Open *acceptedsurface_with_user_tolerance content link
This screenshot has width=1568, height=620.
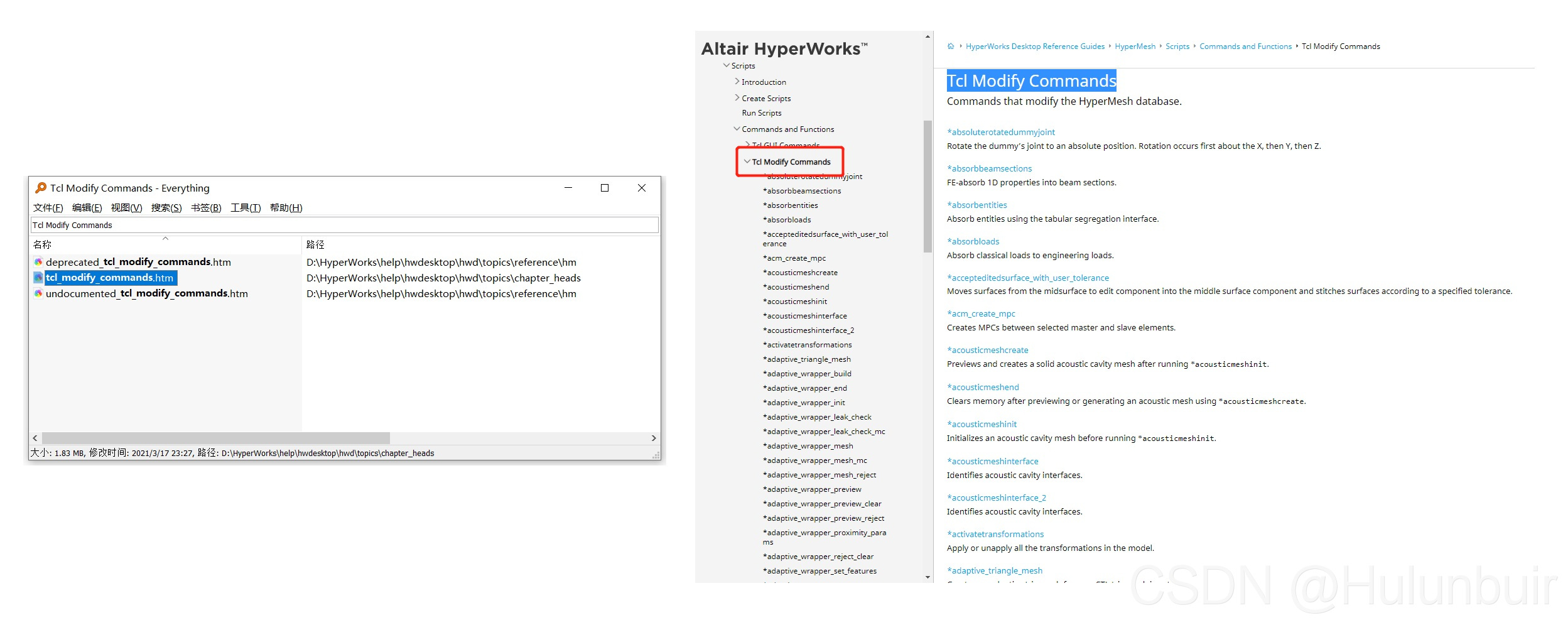coord(1028,278)
